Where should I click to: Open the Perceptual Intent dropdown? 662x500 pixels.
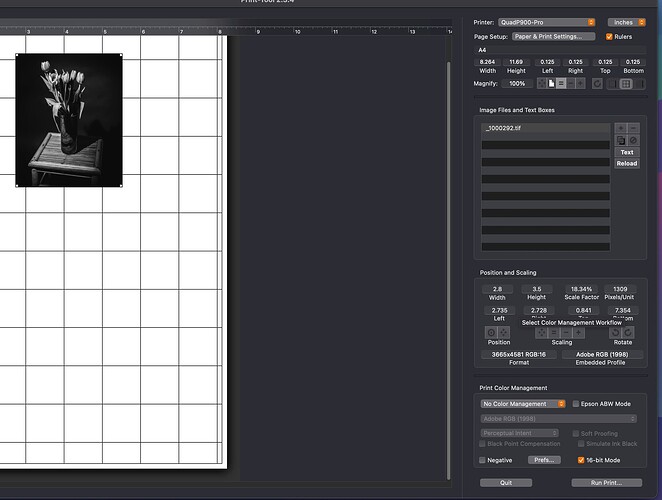coord(519,433)
